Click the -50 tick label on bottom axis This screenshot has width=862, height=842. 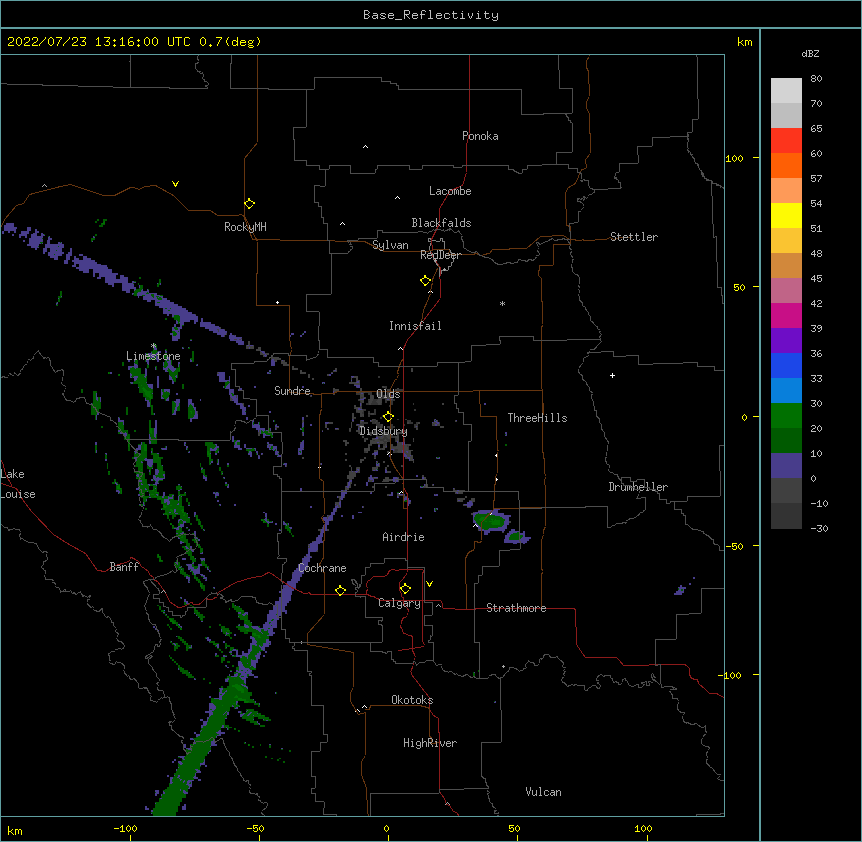[255, 828]
